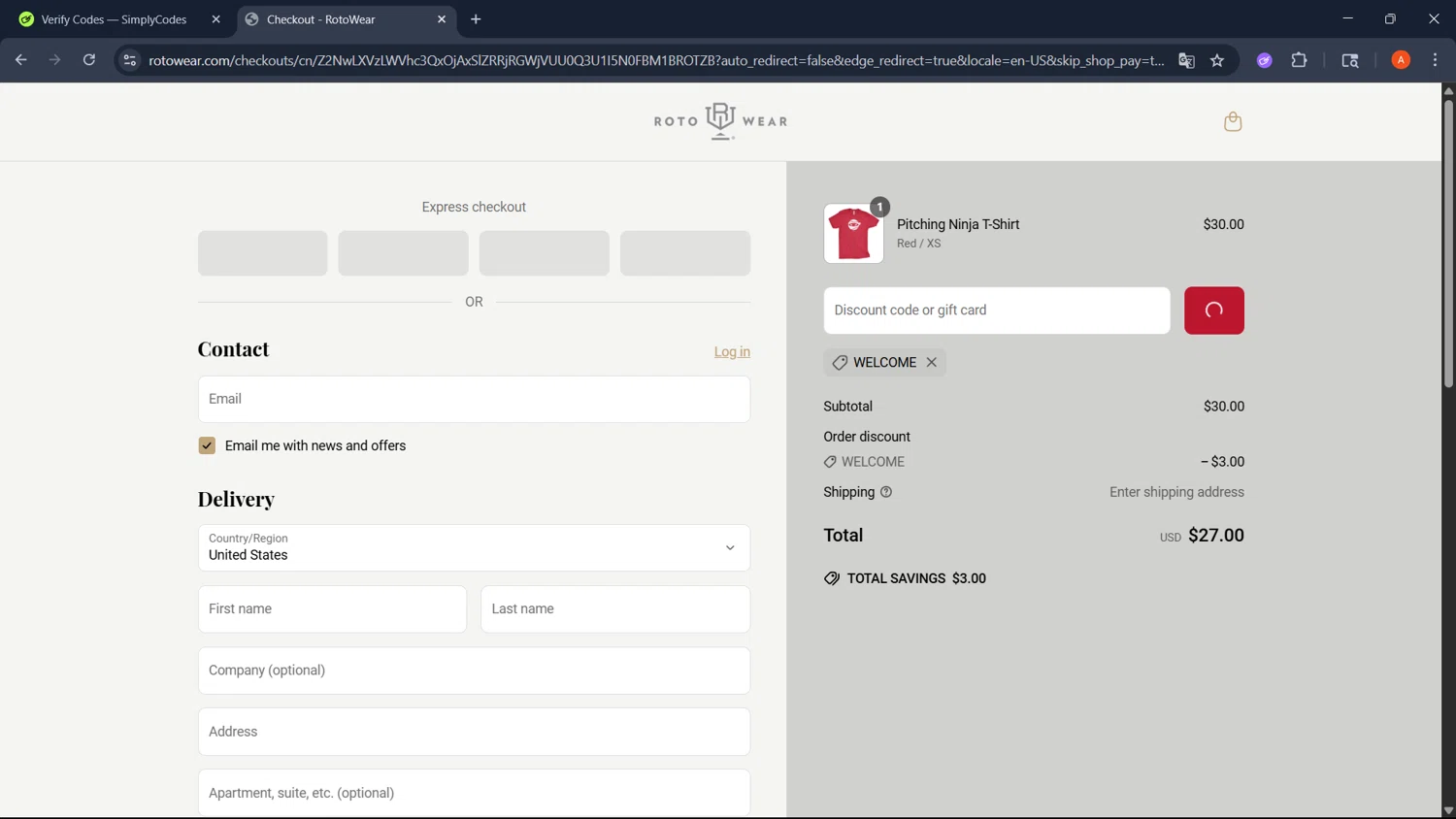Open the site information icon in the address bar

(x=129, y=60)
